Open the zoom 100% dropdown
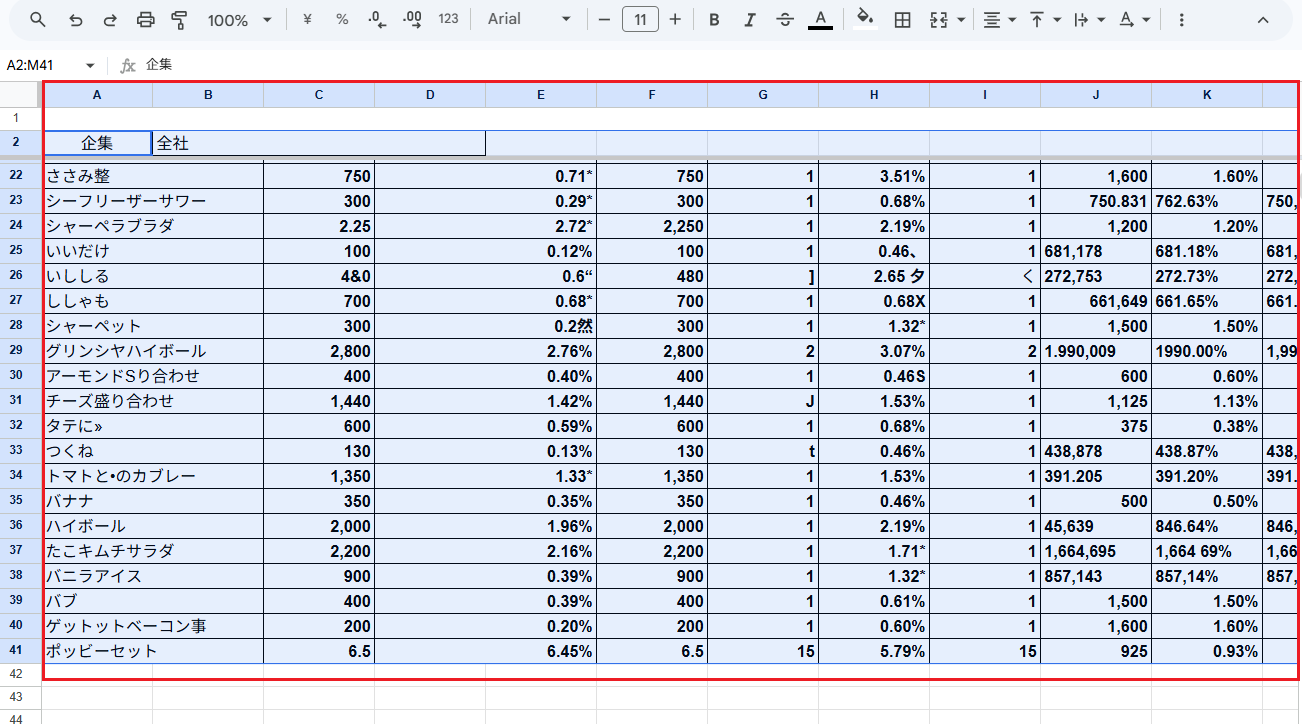 click(239, 20)
